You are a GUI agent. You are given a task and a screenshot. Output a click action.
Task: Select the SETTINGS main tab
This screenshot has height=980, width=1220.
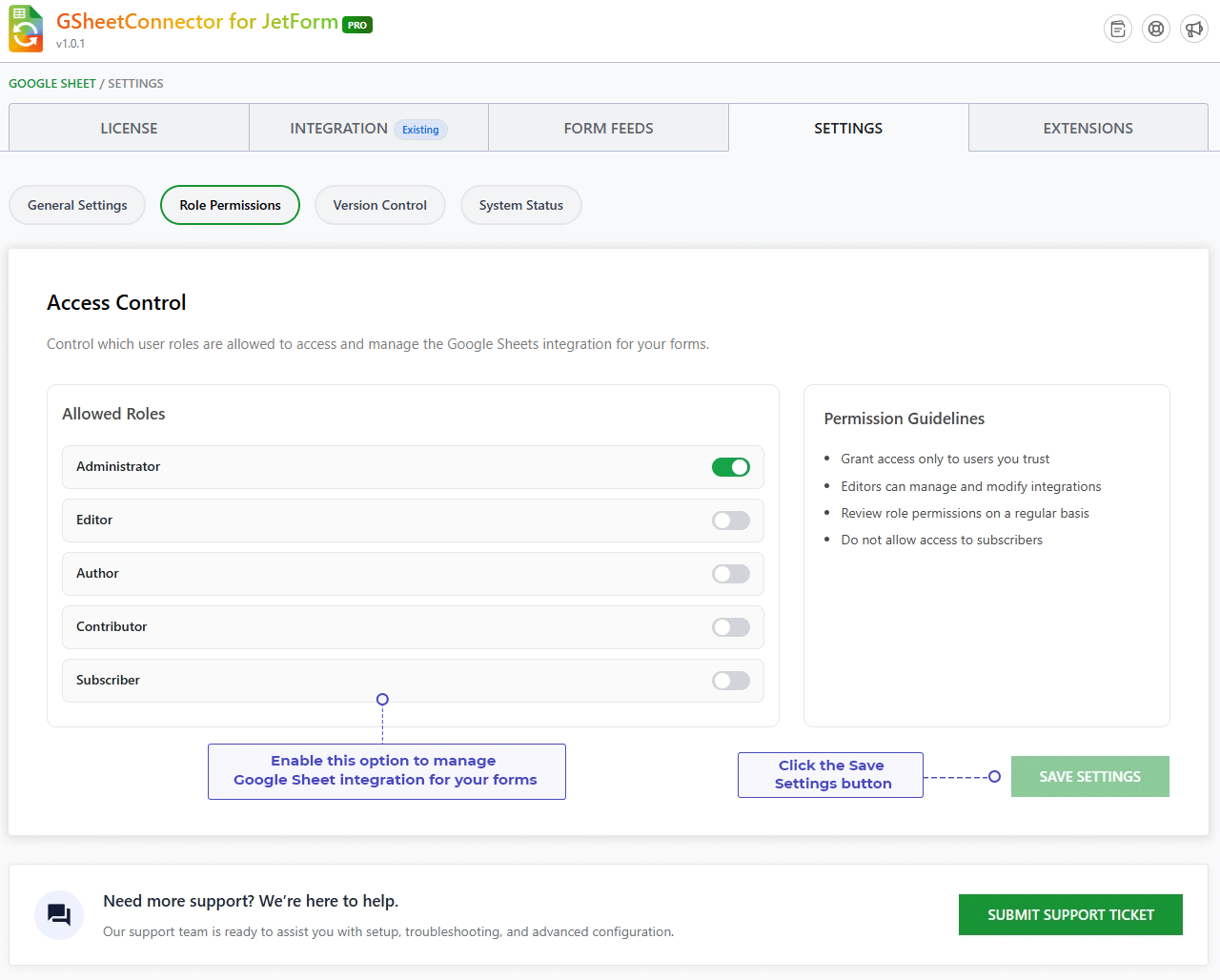pos(848,128)
